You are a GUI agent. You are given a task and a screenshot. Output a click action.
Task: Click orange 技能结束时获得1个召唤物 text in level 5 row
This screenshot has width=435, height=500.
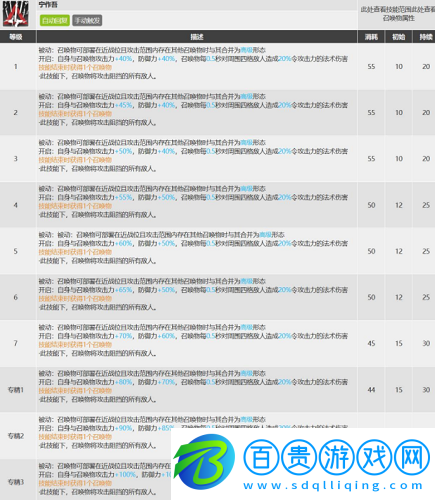[x=75, y=252]
